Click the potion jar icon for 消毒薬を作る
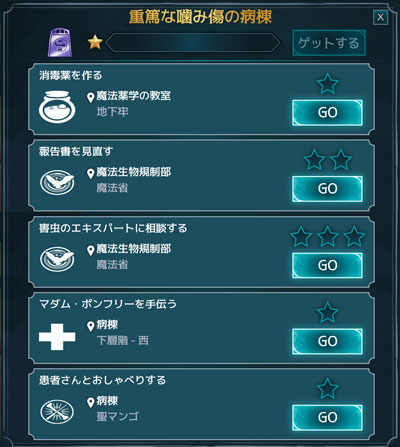400x447 pixels. coord(57,106)
